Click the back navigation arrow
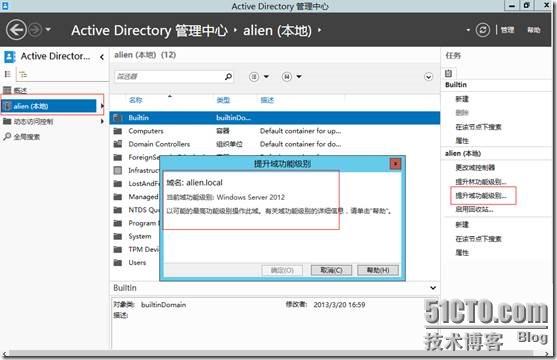 (16, 30)
